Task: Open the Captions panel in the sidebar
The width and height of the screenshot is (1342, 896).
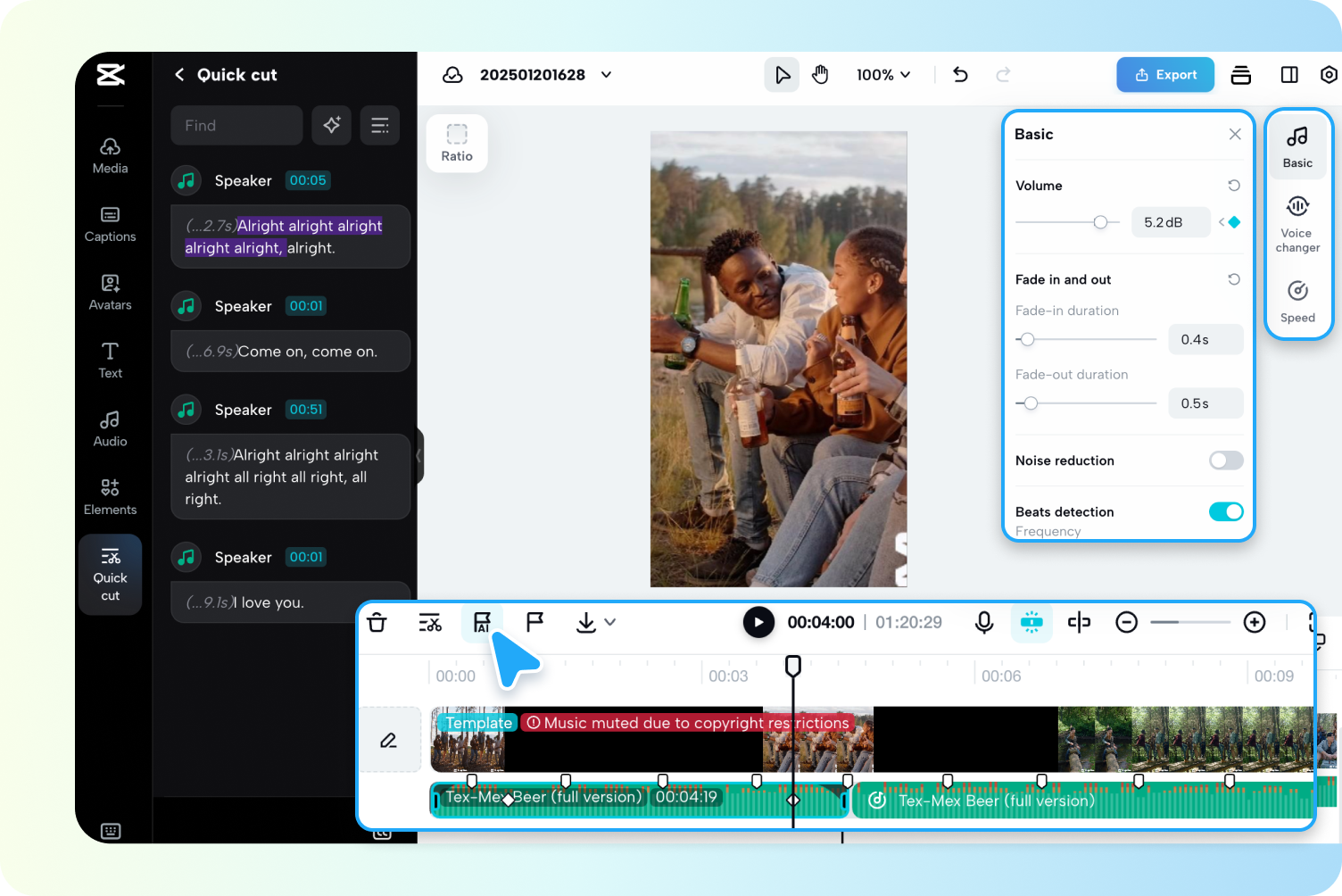Action: [110, 223]
